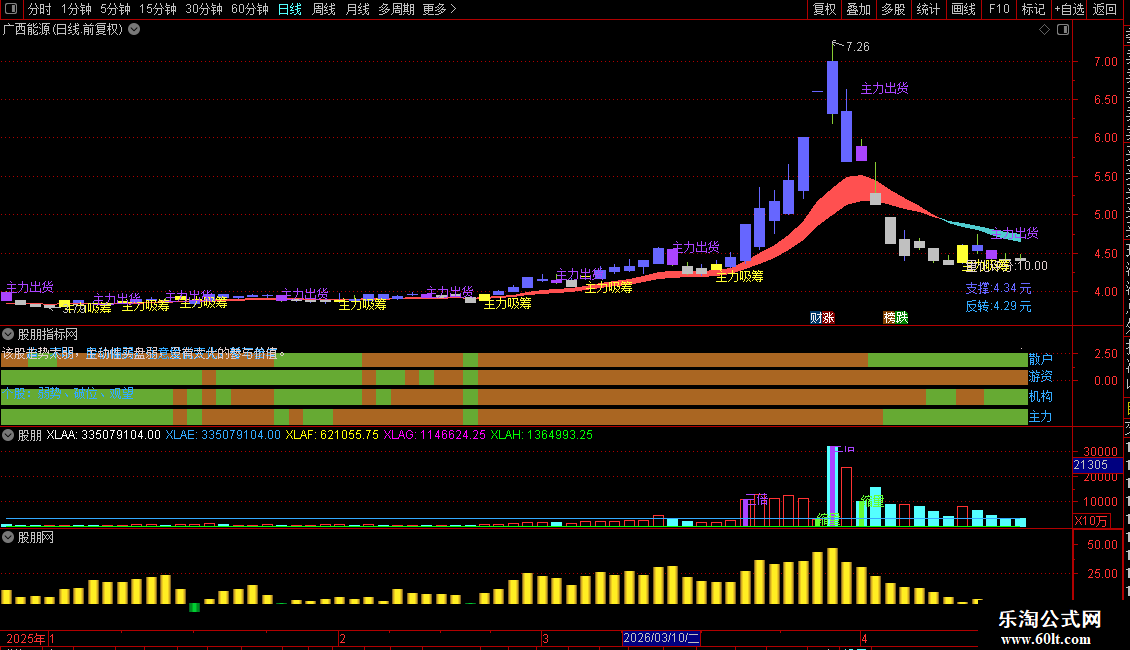
Task: Click the 主力 row label
Action: tap(1041, 417)
